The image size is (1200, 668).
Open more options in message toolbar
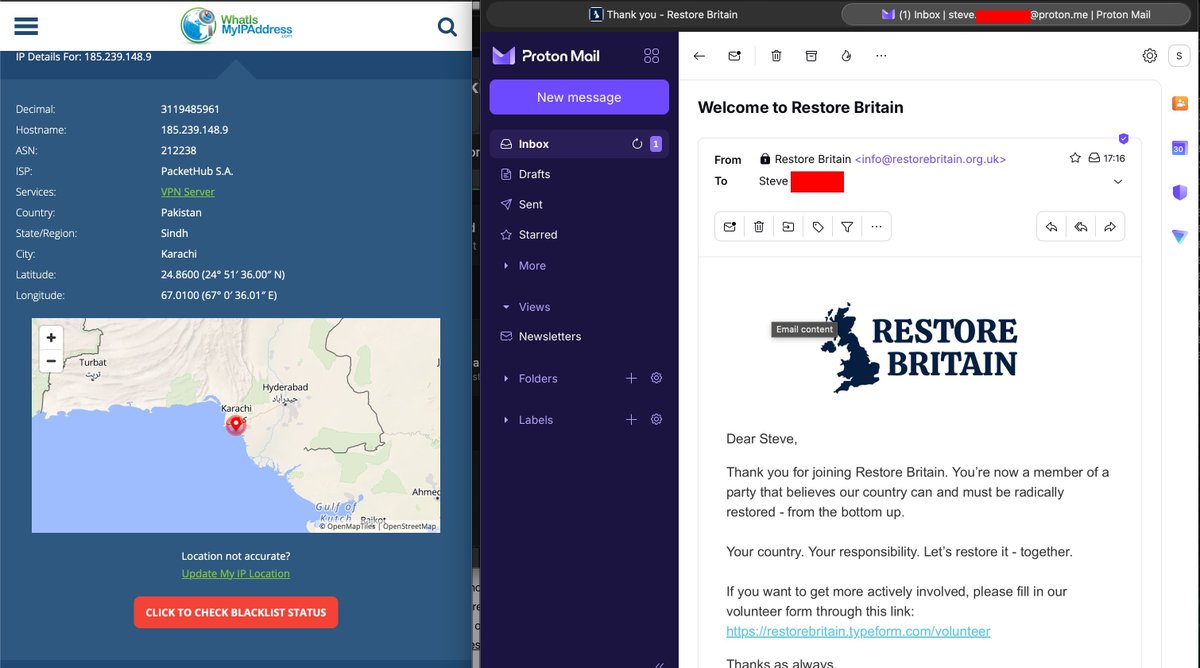(x=876, y=227)
